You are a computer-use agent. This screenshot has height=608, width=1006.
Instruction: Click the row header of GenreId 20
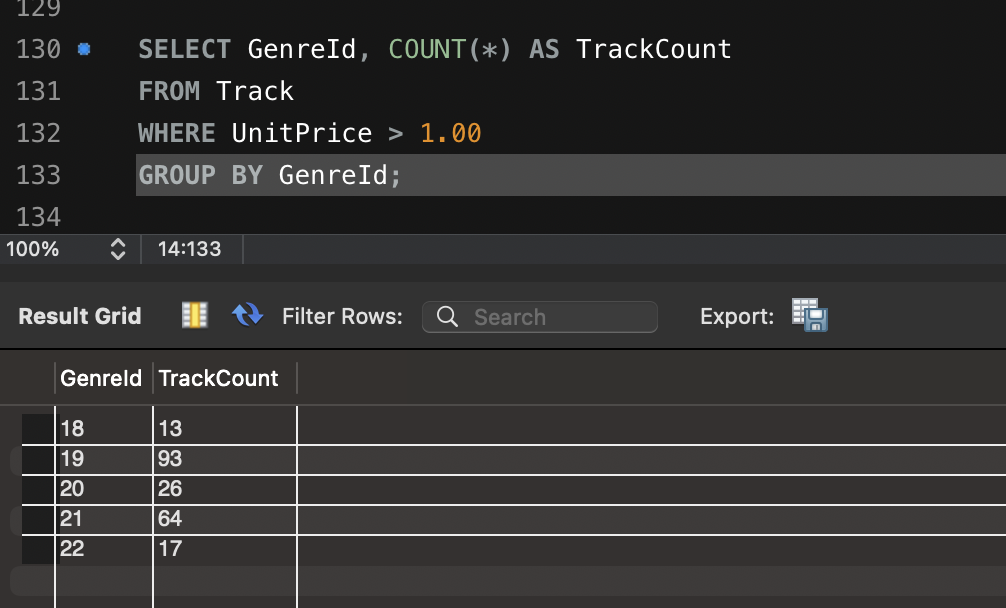coord(38,489)
